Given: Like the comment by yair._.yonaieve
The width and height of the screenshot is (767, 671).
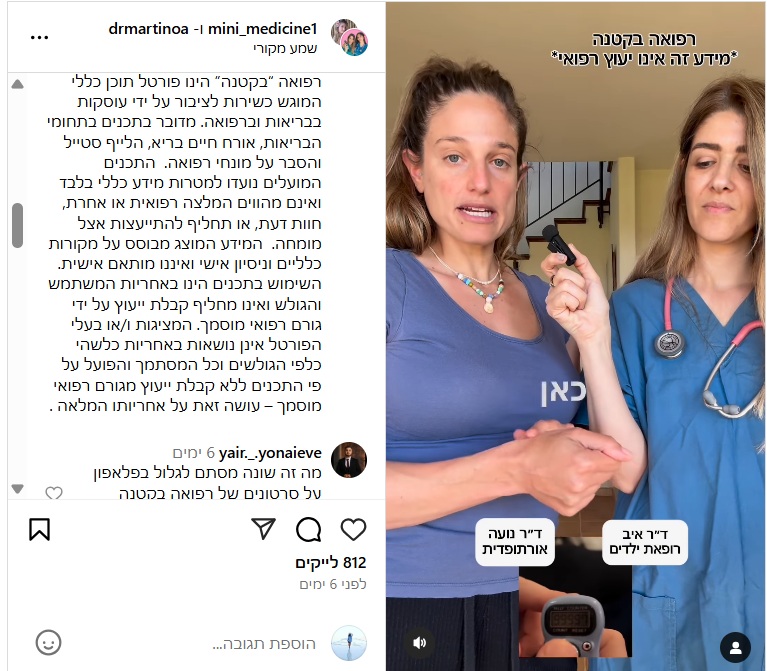Looking at the screenshot, I should (54, 493).
